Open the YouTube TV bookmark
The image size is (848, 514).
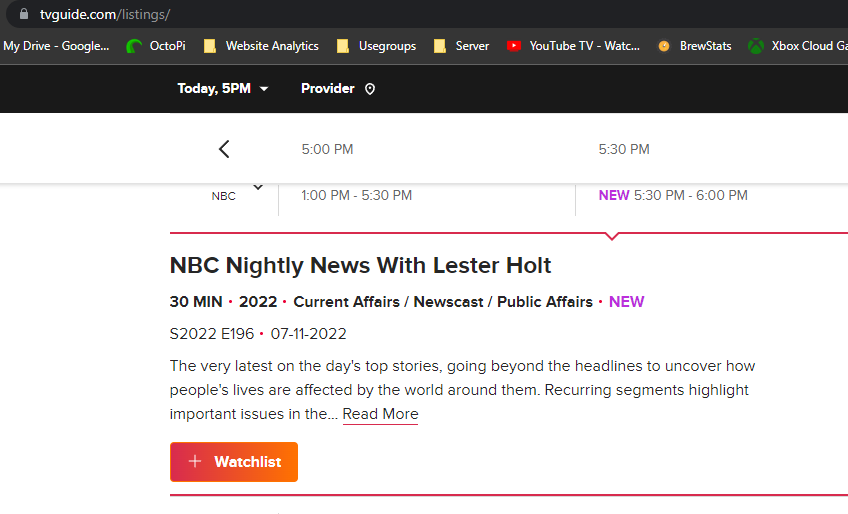coord(573,46)
